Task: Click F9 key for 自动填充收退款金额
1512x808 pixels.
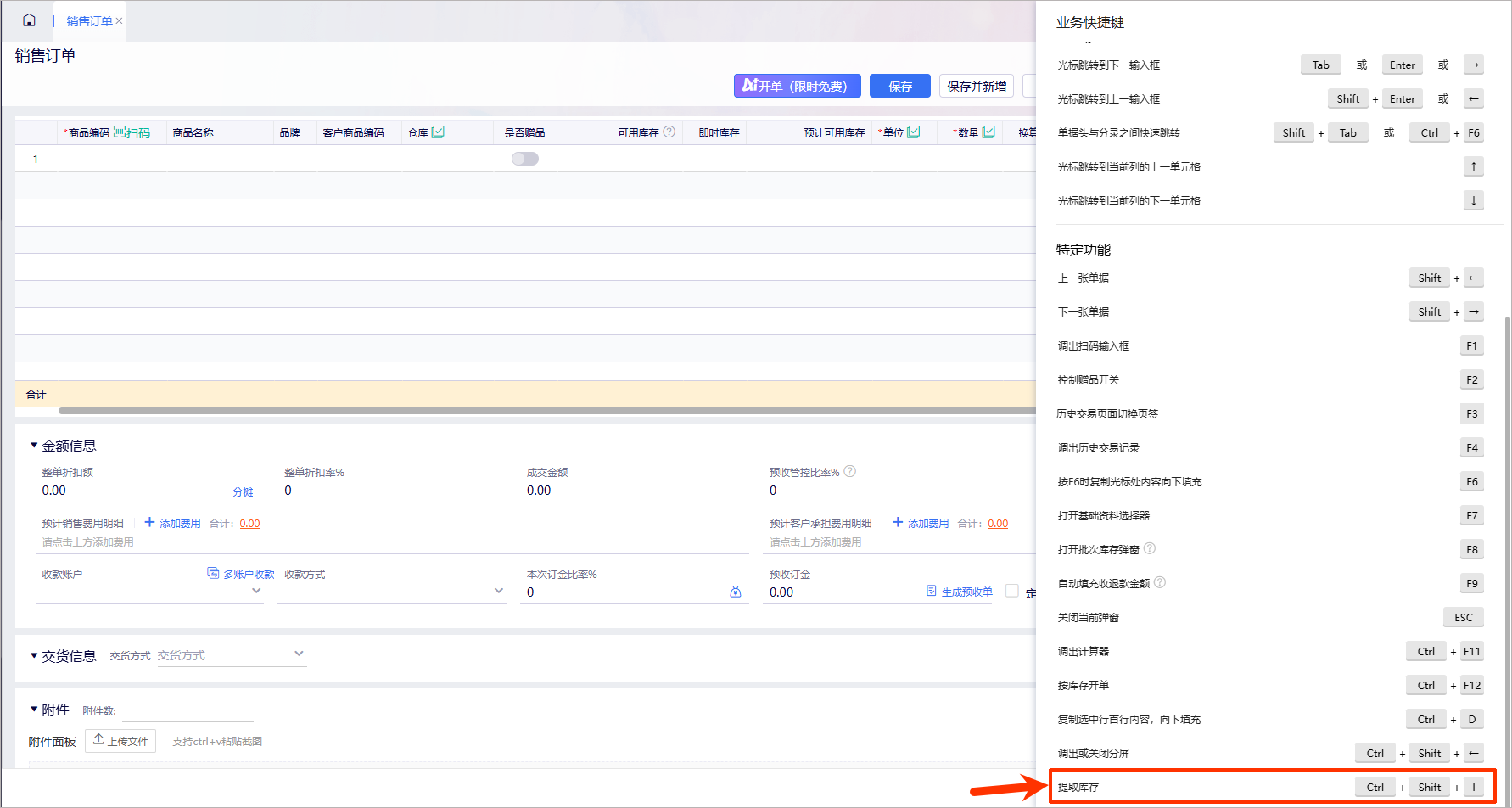Action: tap(1472, 583)
